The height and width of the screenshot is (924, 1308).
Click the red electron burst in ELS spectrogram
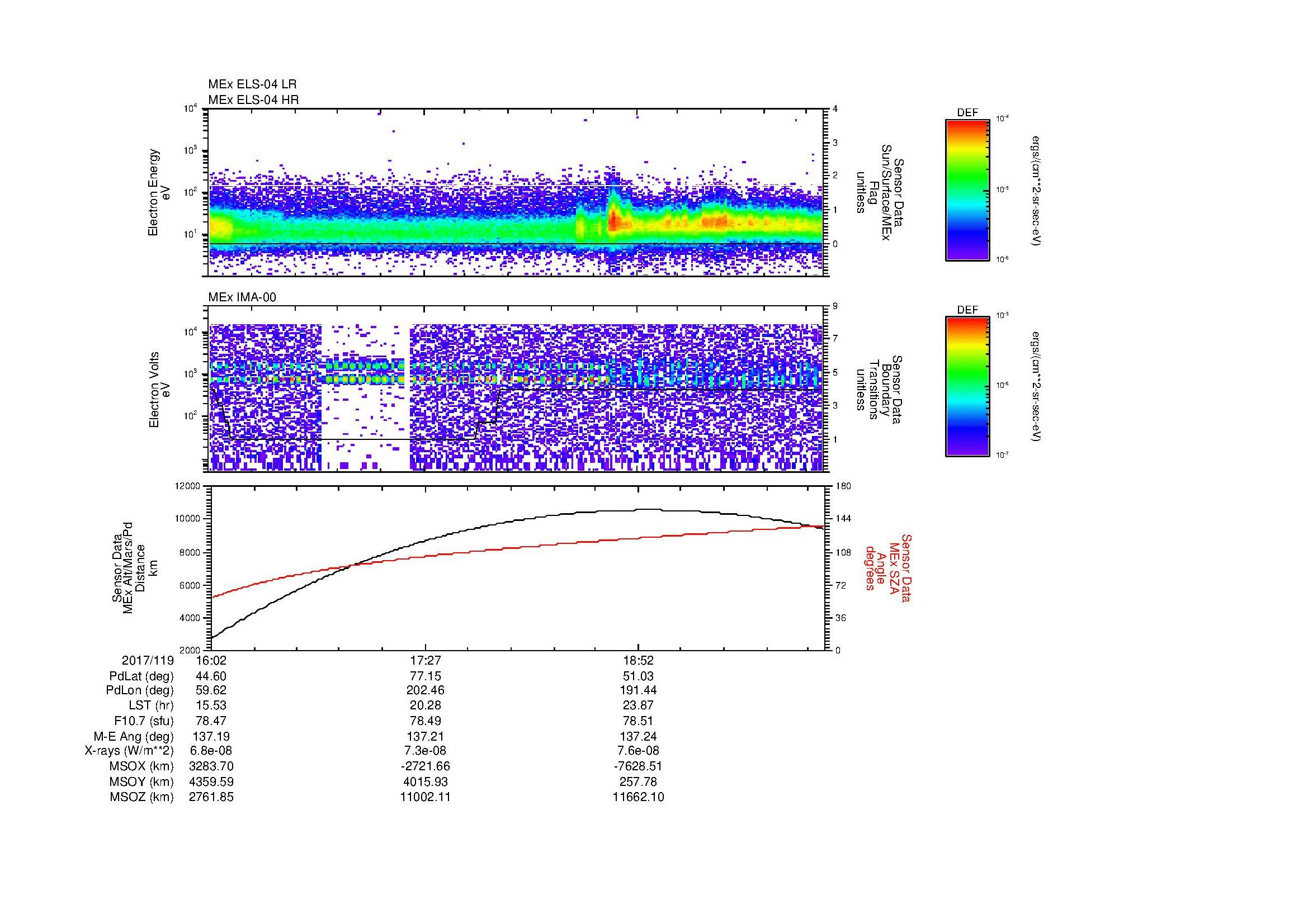pos(615,219)
